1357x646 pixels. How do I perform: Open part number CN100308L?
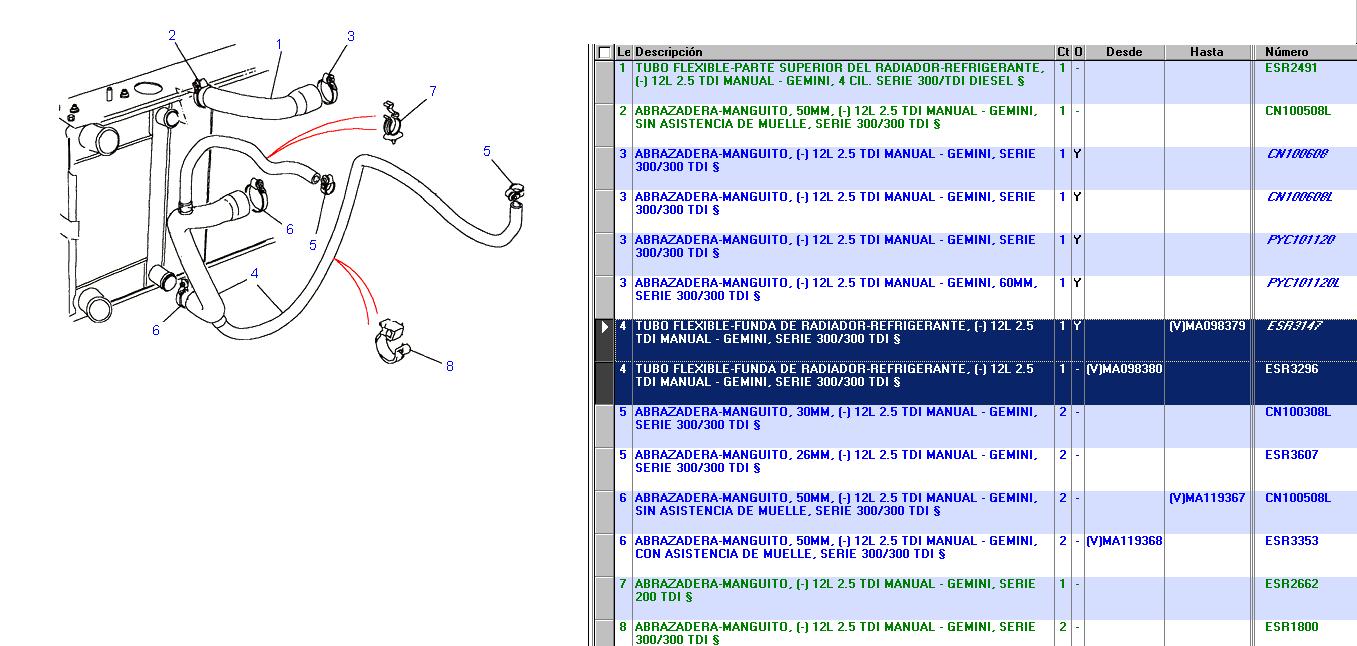coord(1298,412)
